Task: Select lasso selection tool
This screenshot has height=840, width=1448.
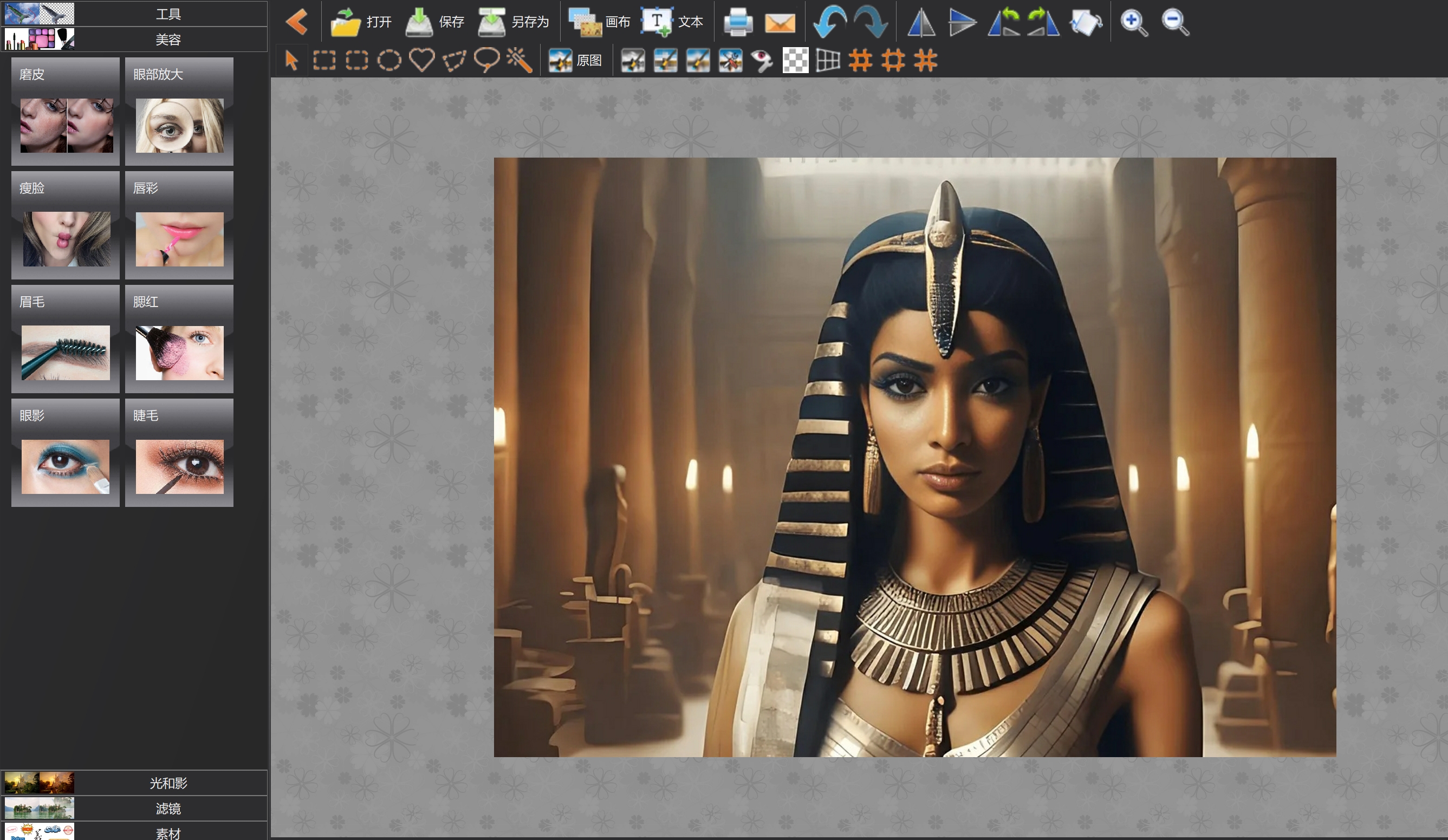Action: [486, 60]
